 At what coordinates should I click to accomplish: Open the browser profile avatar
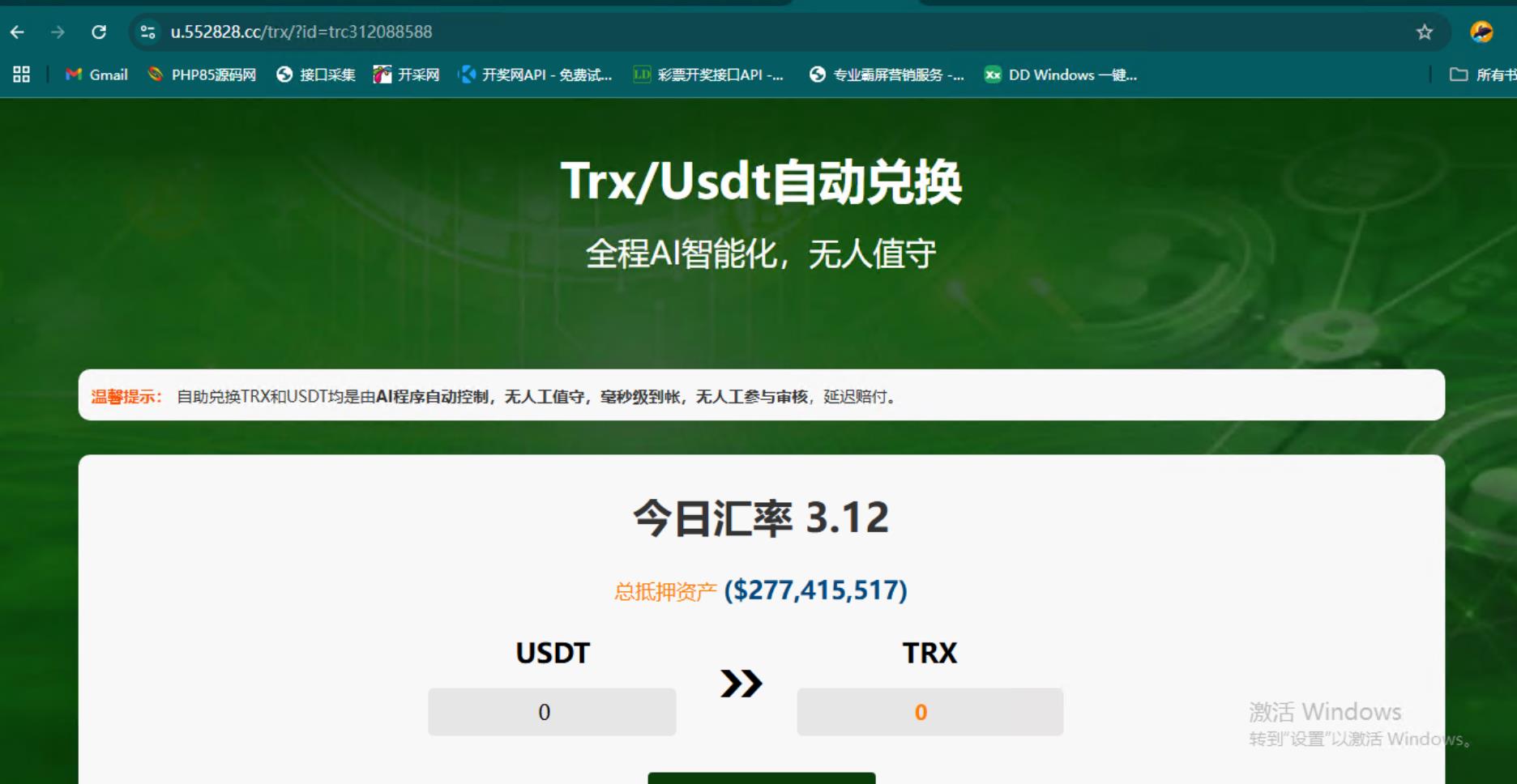coord(1481,32)
